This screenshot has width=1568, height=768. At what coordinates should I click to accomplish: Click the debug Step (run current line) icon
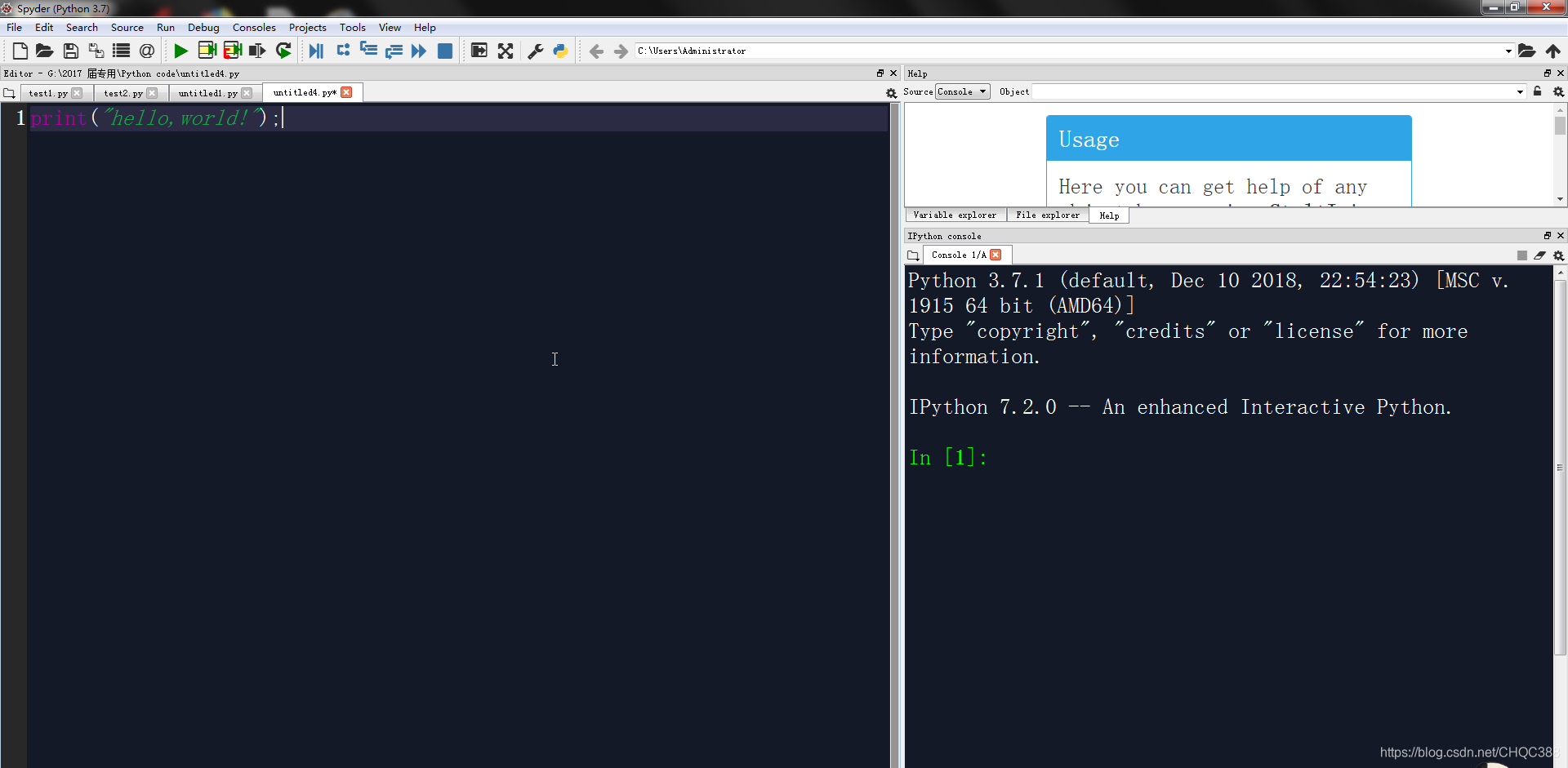point(343,51)
